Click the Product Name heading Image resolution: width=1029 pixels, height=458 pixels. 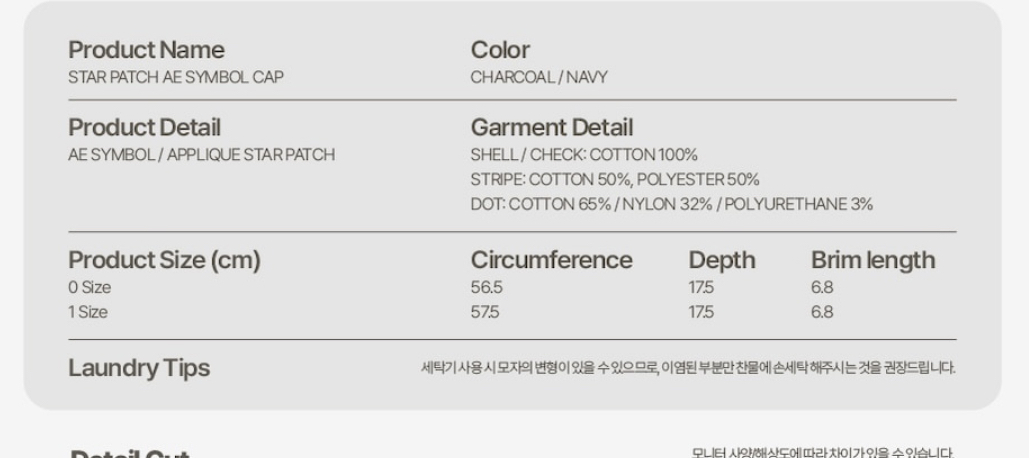(x=146, y=50)
